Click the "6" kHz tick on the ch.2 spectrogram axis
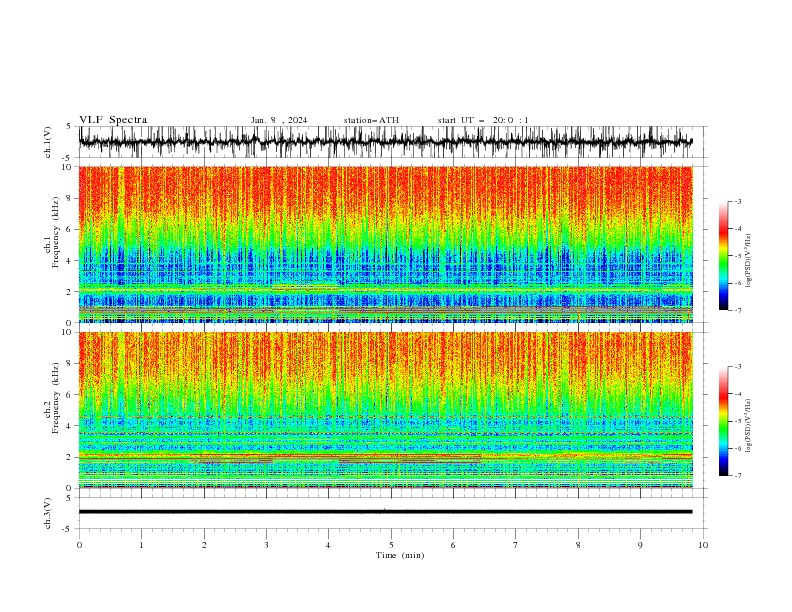792x612 pixels. [x=69, y=394]
